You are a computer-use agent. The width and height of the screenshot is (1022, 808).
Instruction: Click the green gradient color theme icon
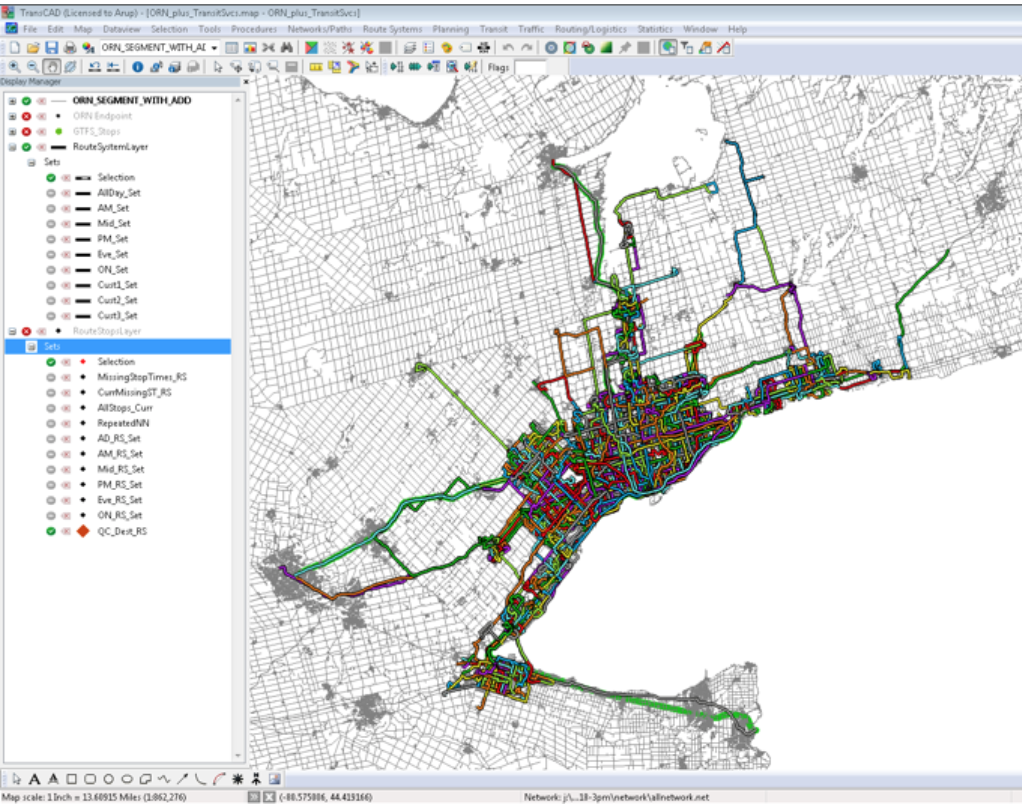(606, 48)
